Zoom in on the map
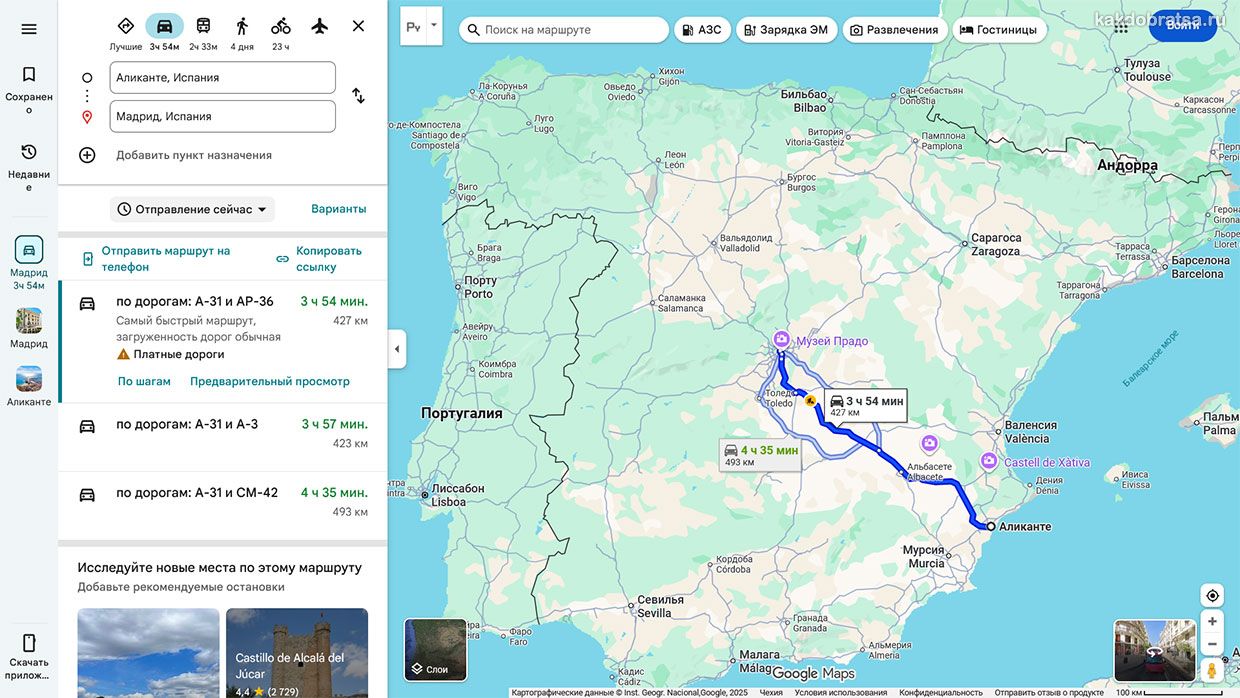This screenshot has height=698, width=1240. pyautogui.click(x=1212, y=621)
